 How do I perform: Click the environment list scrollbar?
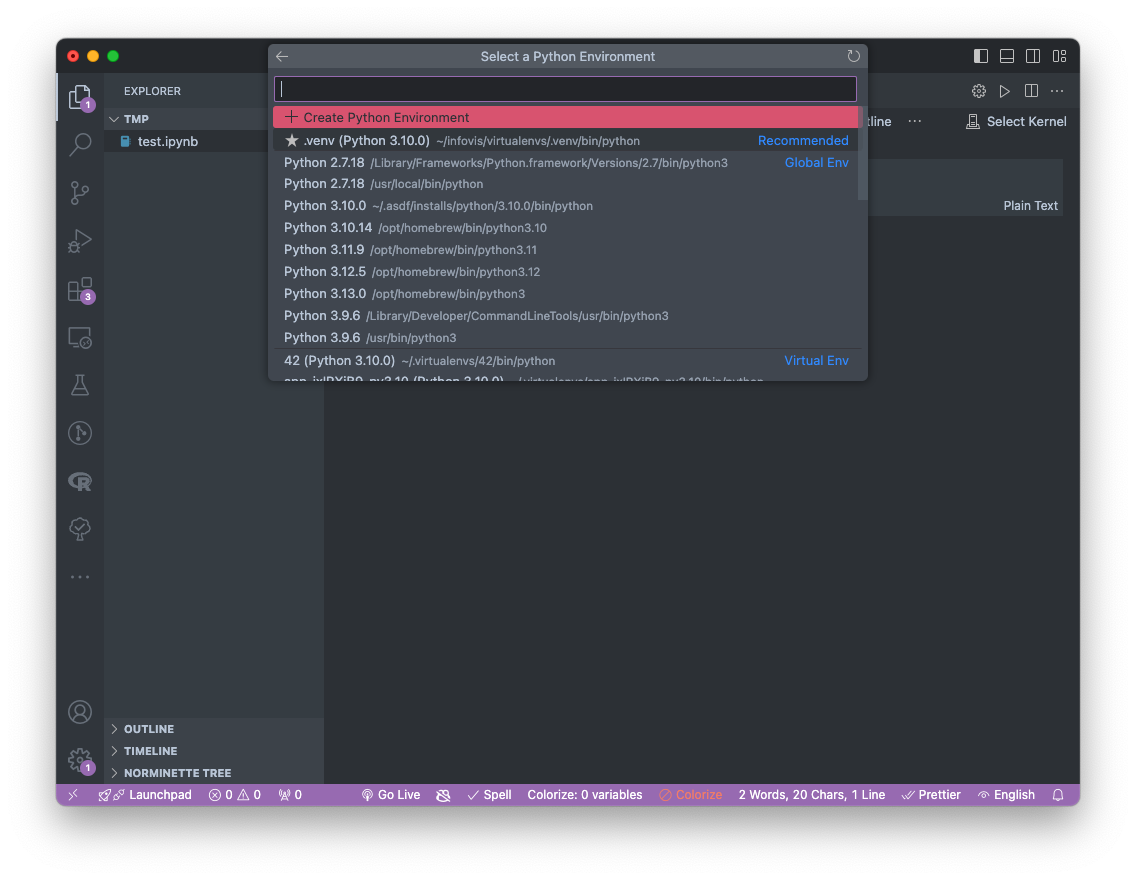tap(862, 153)
